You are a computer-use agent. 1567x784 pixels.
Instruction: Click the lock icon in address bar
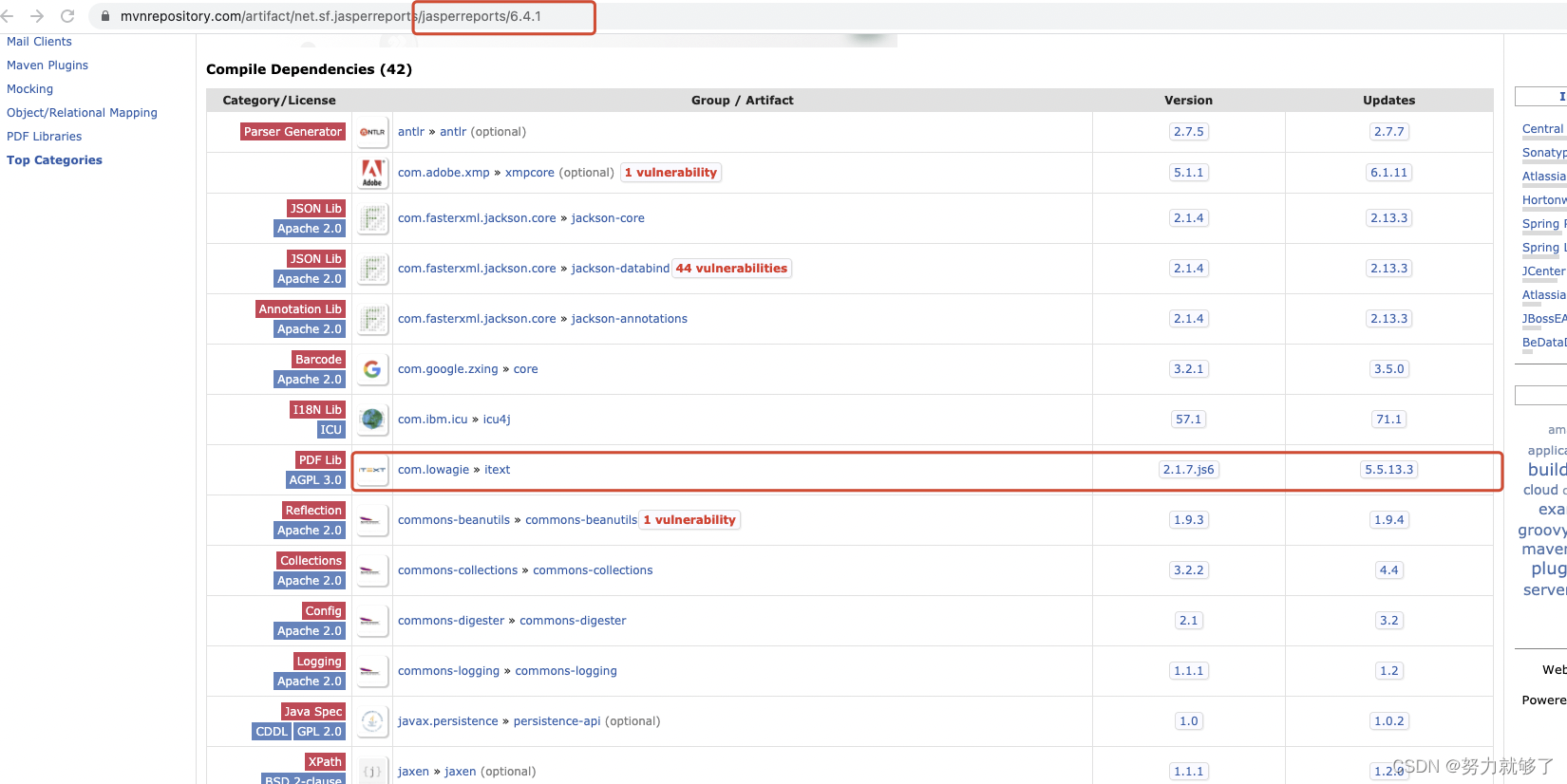click(x=105, y=16)
